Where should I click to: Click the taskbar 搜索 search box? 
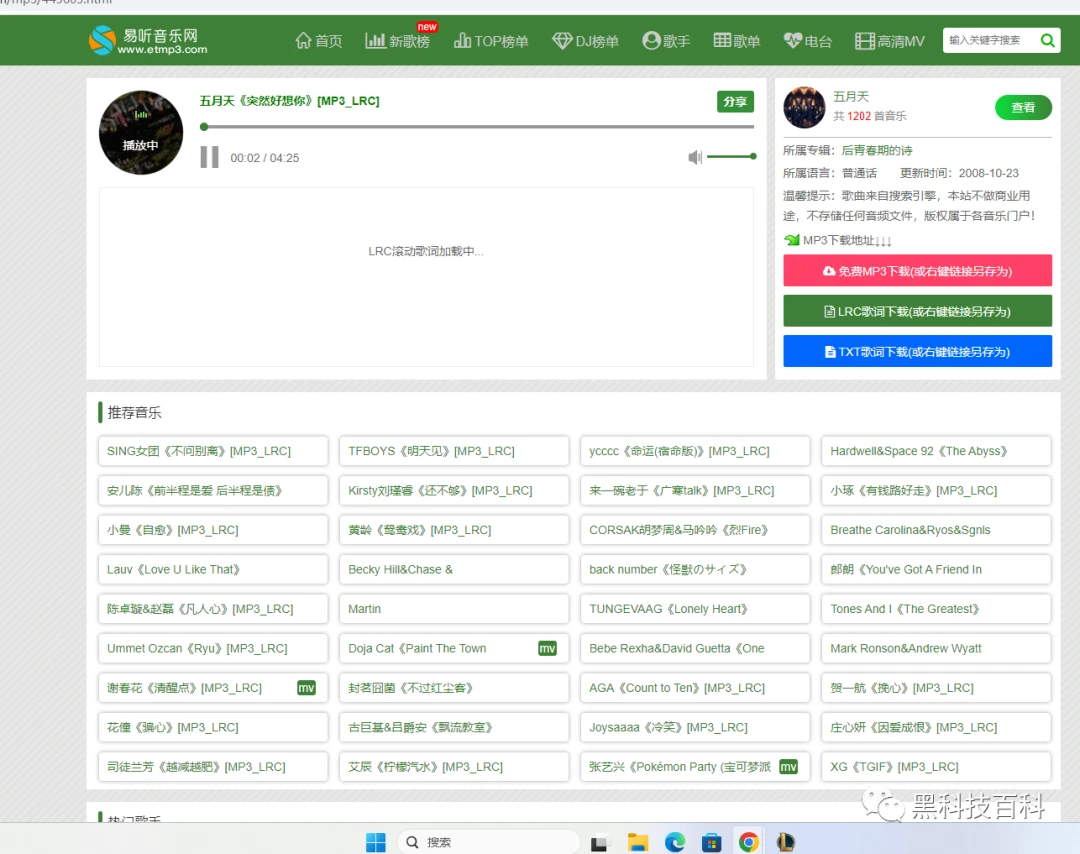coord(488,842)
